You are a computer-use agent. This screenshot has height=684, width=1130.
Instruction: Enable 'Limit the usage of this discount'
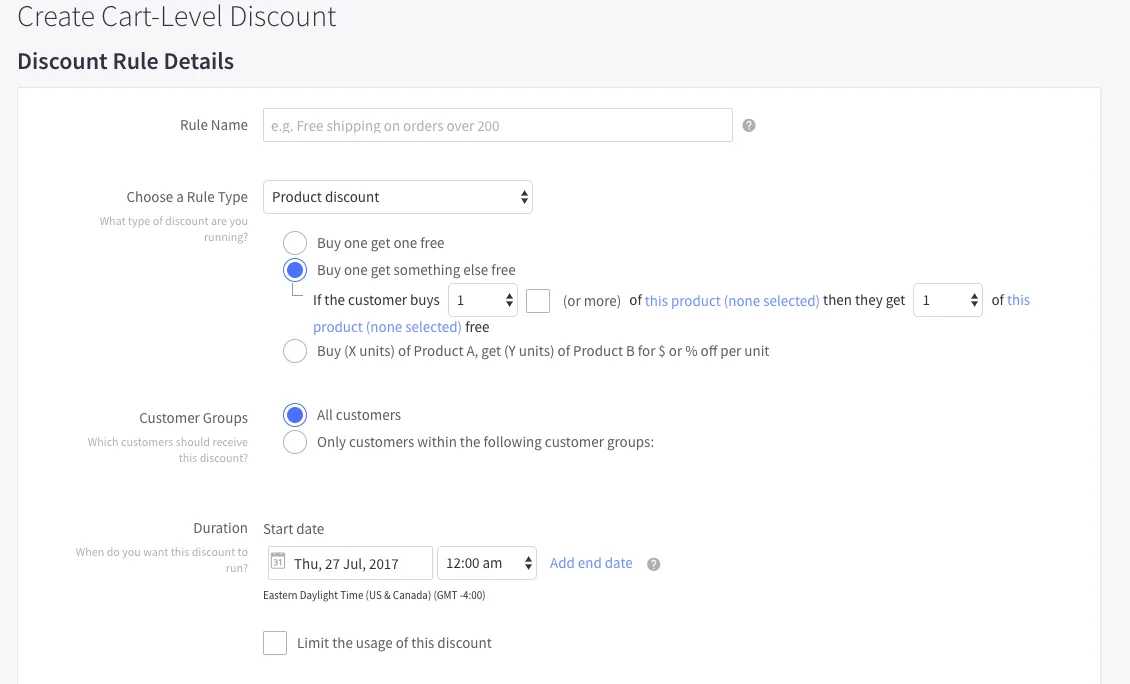coord(275,643)
